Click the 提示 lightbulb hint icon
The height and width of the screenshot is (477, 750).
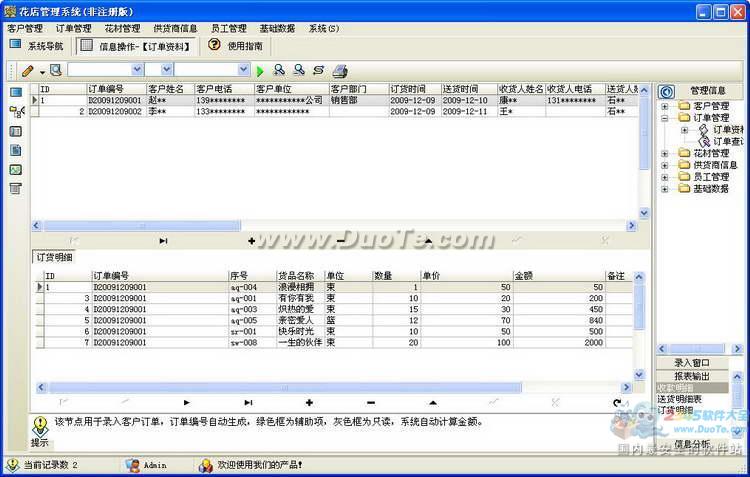(x=41, y=426)
